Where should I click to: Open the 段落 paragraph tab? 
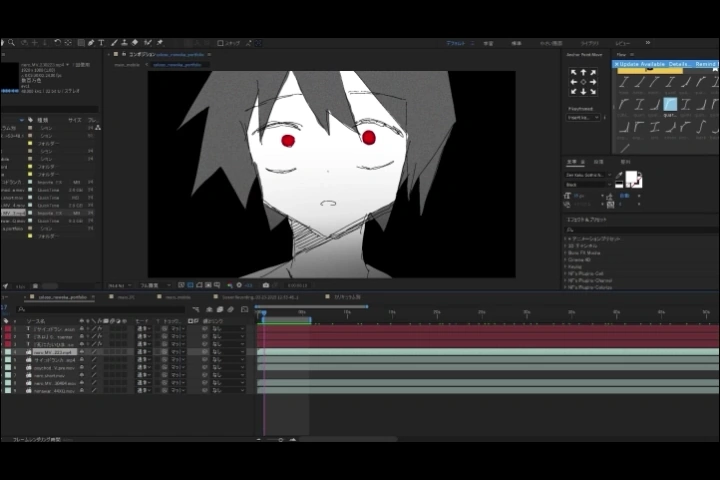pos(598,162)
